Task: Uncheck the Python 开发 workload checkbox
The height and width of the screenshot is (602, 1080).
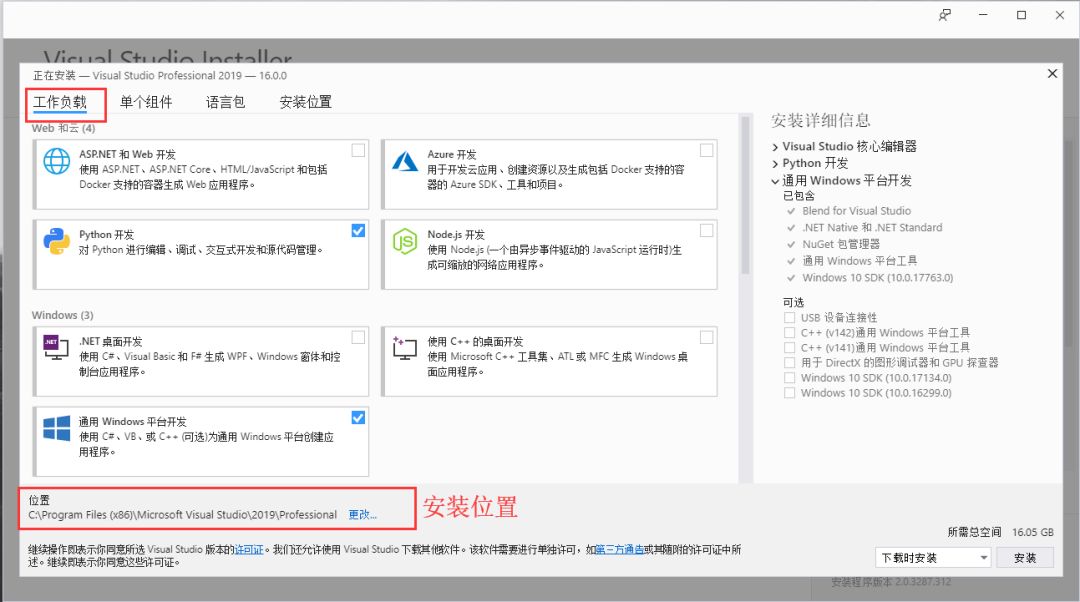Action: pos(358,230)
